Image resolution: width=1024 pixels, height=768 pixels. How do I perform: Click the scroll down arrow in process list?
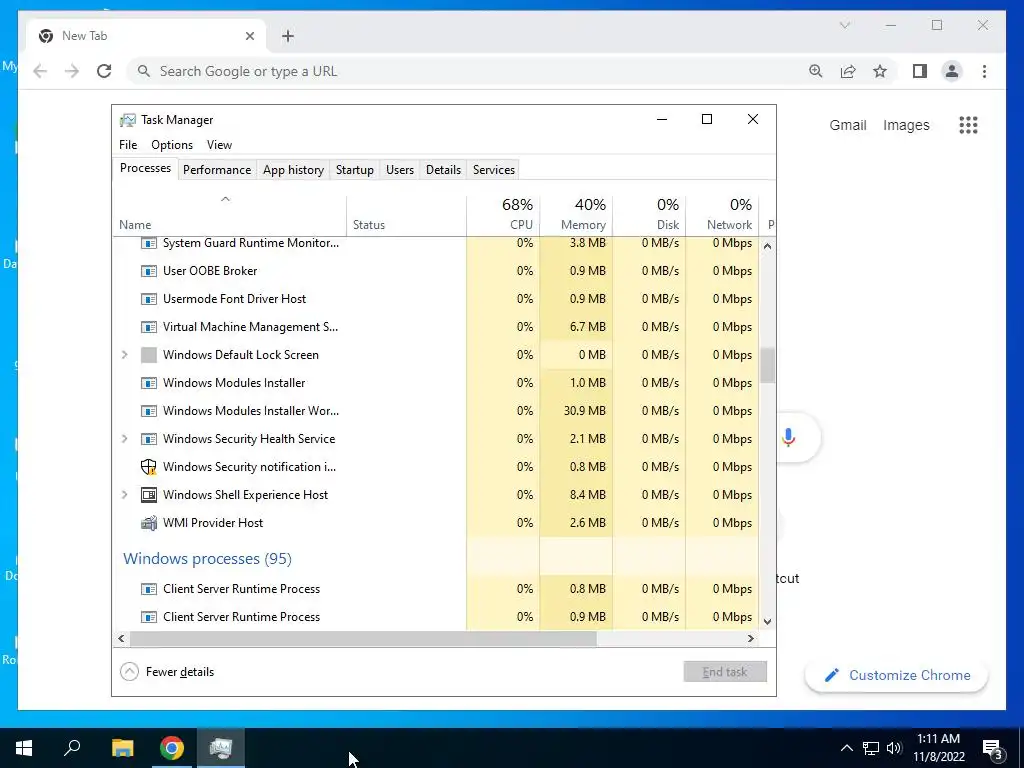(767, 622)
